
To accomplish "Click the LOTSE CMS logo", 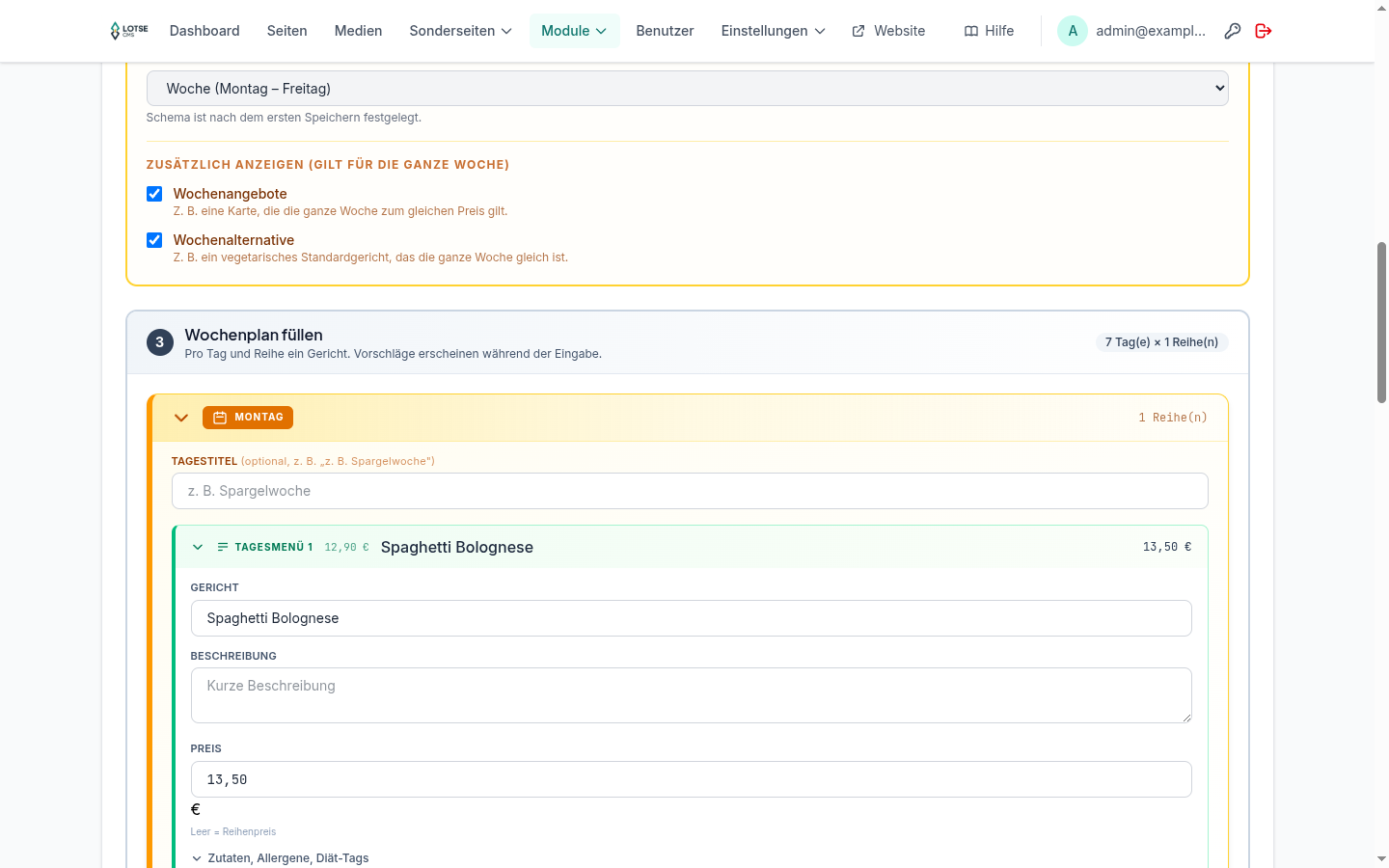I will (129, 31).
